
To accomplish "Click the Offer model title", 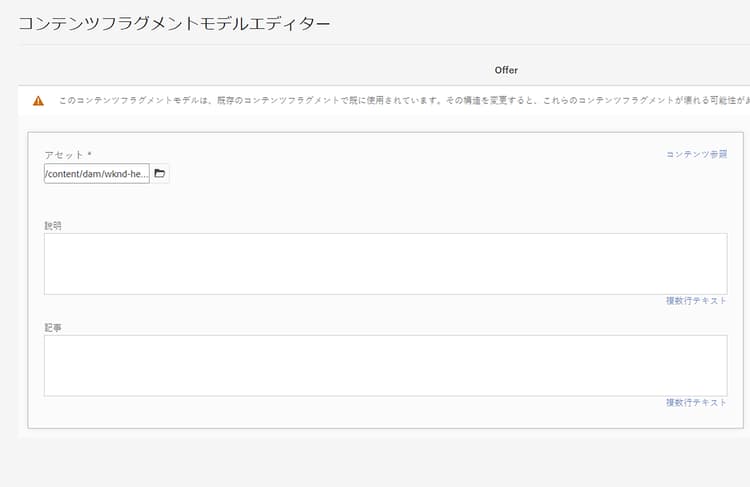I will pyautogui.click(x=506, y=70).
